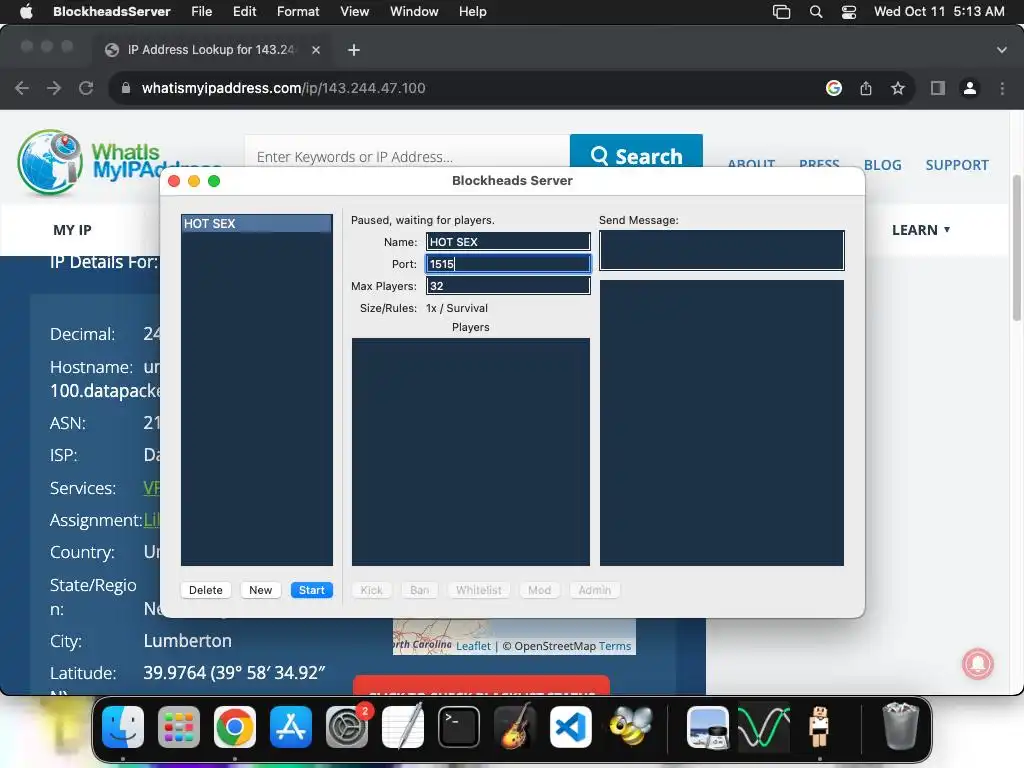Click the WhatIsMyIPAddress globe logo
Viewport: 1024px width, 768px height.
click(x=50, y=162)
